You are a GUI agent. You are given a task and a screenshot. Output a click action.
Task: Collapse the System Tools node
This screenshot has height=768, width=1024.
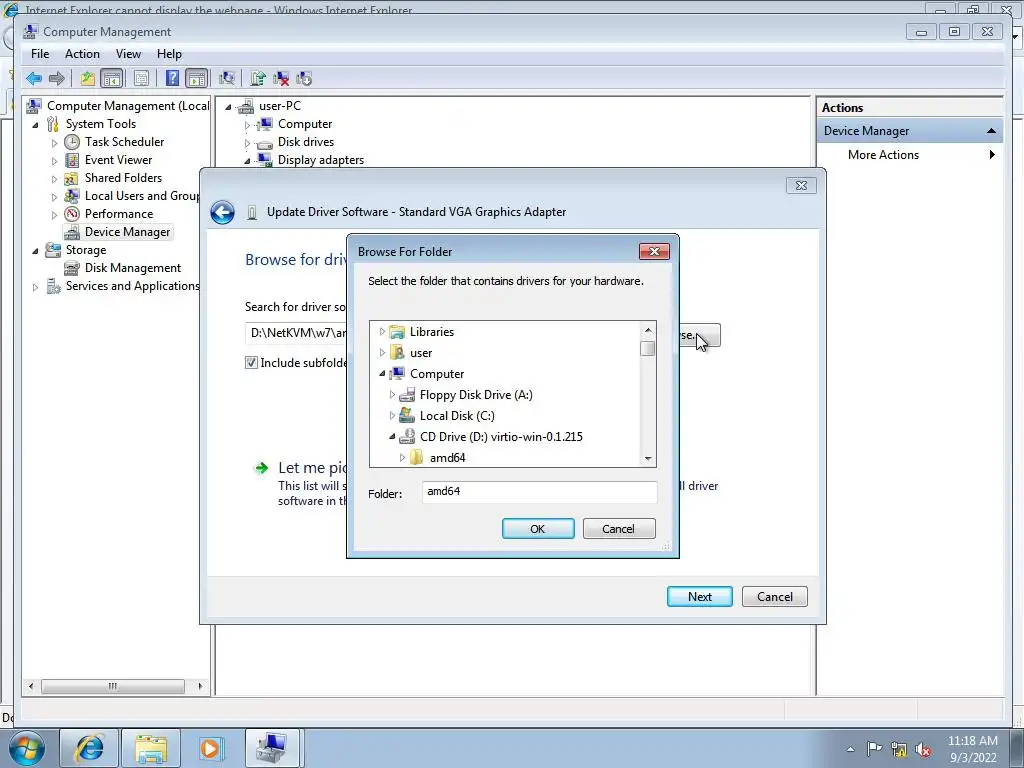[35, 125]
